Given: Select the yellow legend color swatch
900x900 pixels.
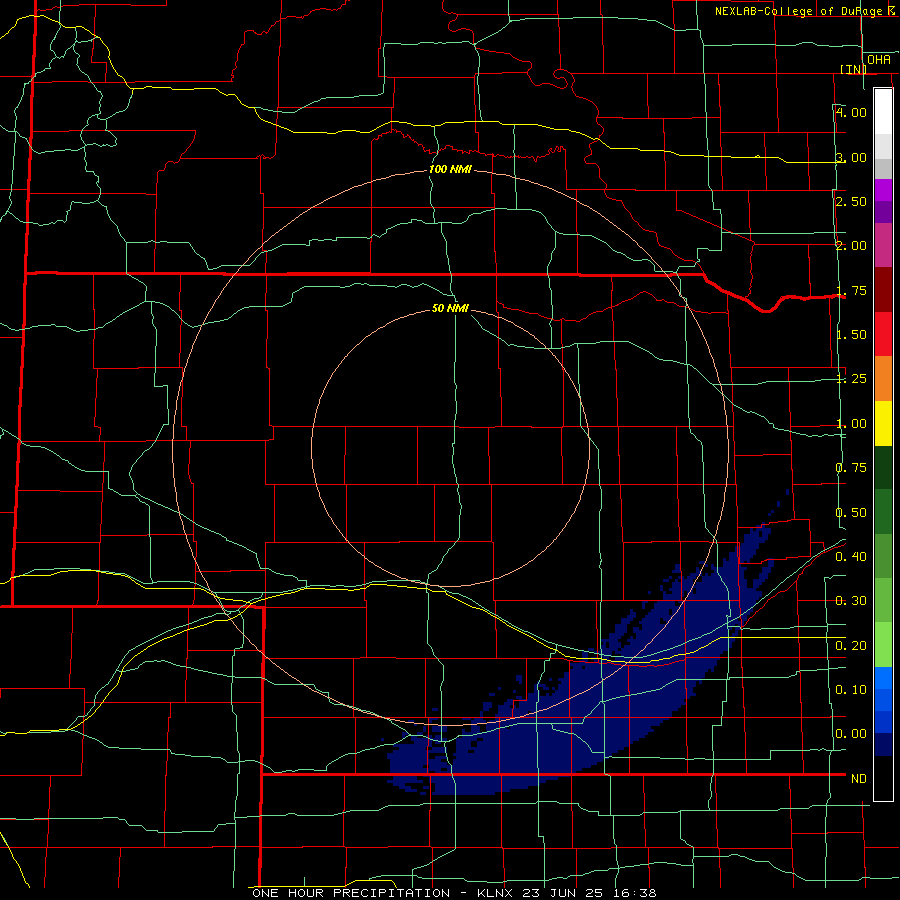Looking at the screenshot, I should (883, 423).
